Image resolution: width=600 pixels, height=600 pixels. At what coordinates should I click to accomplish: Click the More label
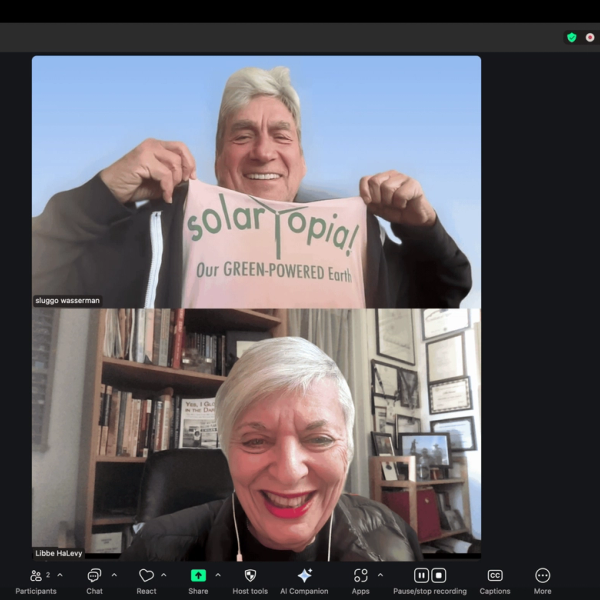click(543, 591)
